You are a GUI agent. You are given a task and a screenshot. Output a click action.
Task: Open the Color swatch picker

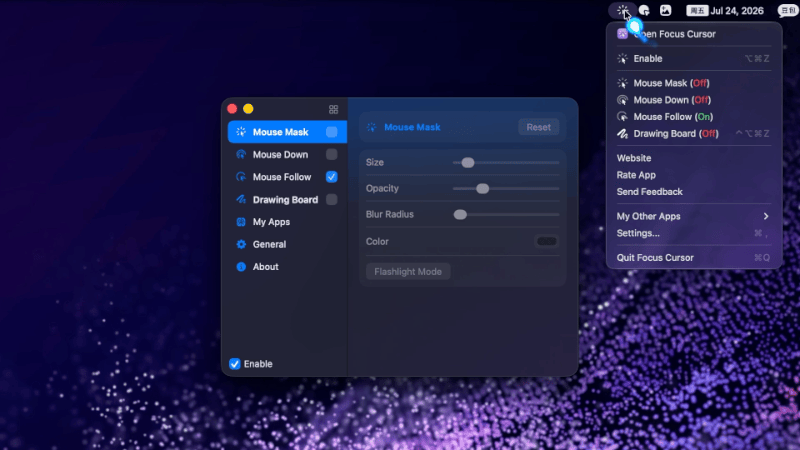546,241
